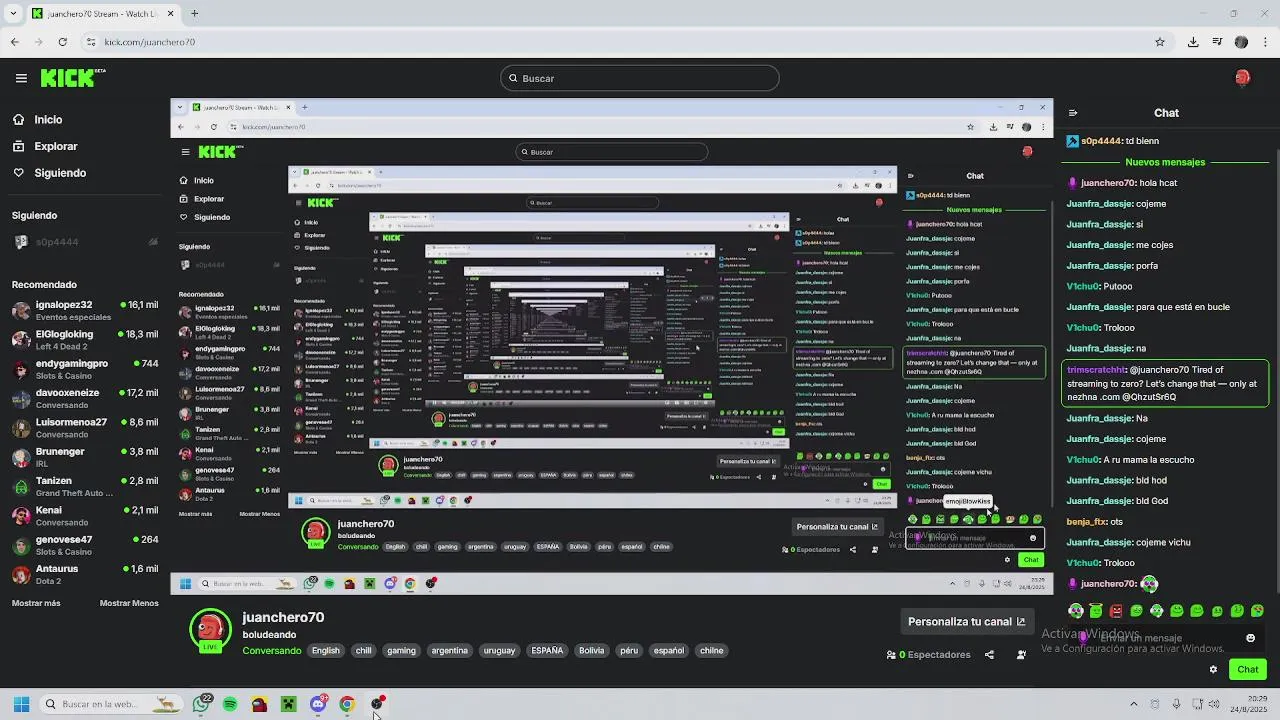Viewport: 1280px width, 720px height.
Task: Click the share icon beside 0 Espectadores in main page
Action: point(989,655)
